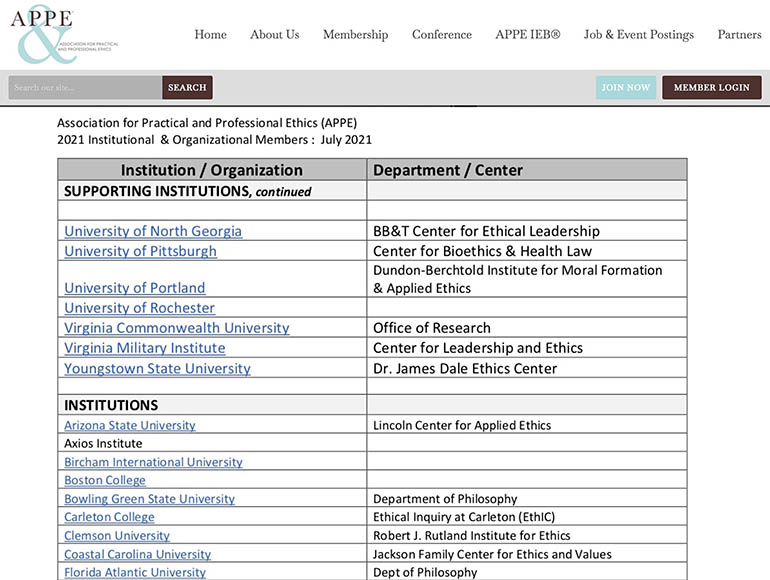Image resolution: width=770 pixels, height=580 pixels.
Task: Open the Home menu item
Action: [210, 35]
